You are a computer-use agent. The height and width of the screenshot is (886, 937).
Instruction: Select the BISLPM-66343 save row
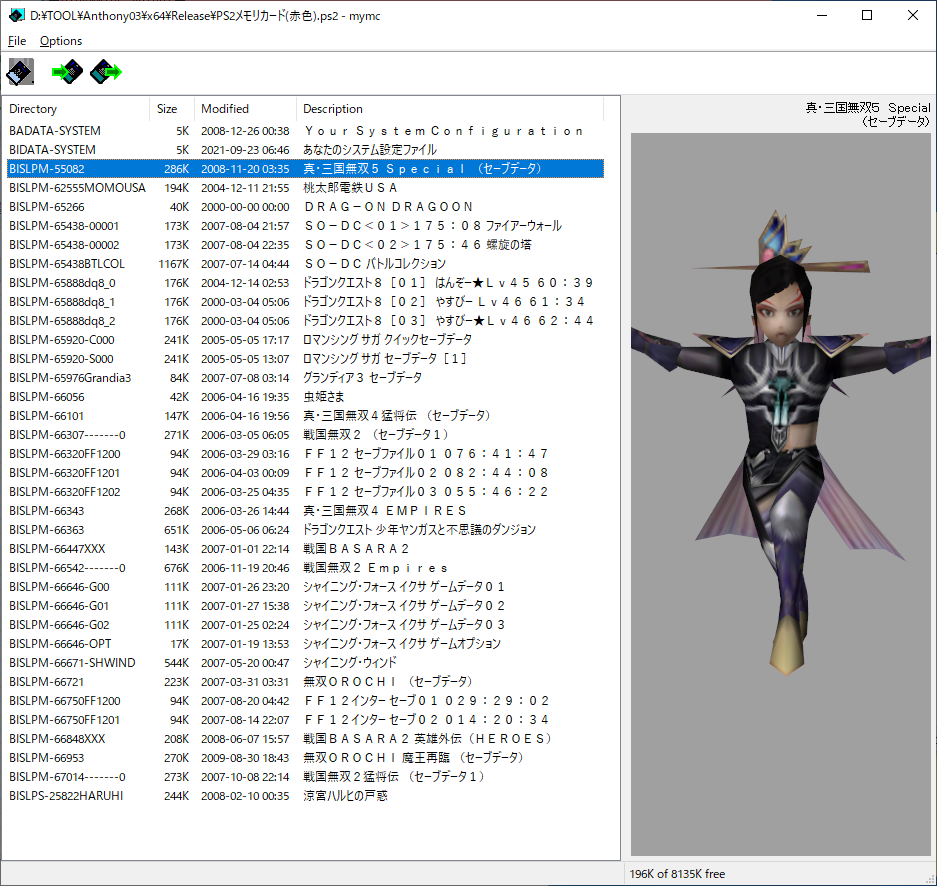(x=305, y=511)
